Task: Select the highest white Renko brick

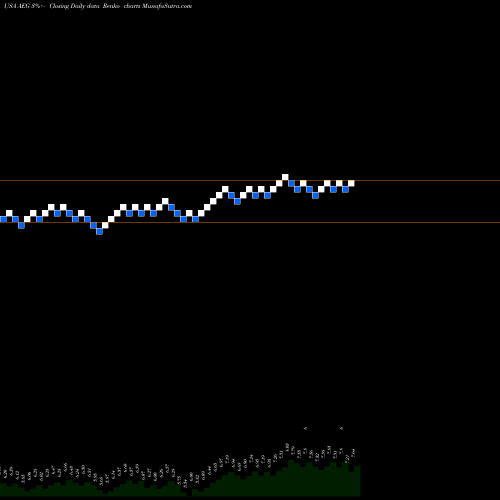Action: point(285,177)
